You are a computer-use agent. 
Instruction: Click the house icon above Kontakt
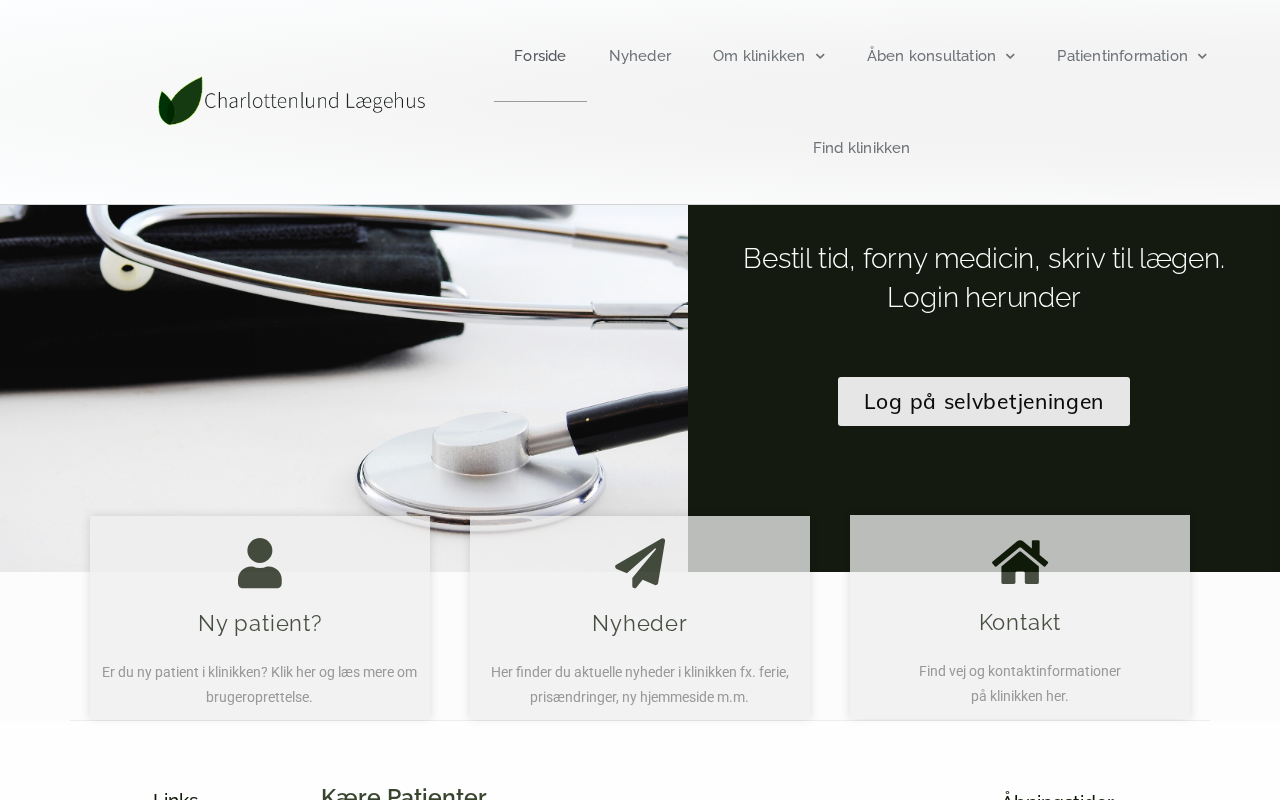coord(1020,562)
